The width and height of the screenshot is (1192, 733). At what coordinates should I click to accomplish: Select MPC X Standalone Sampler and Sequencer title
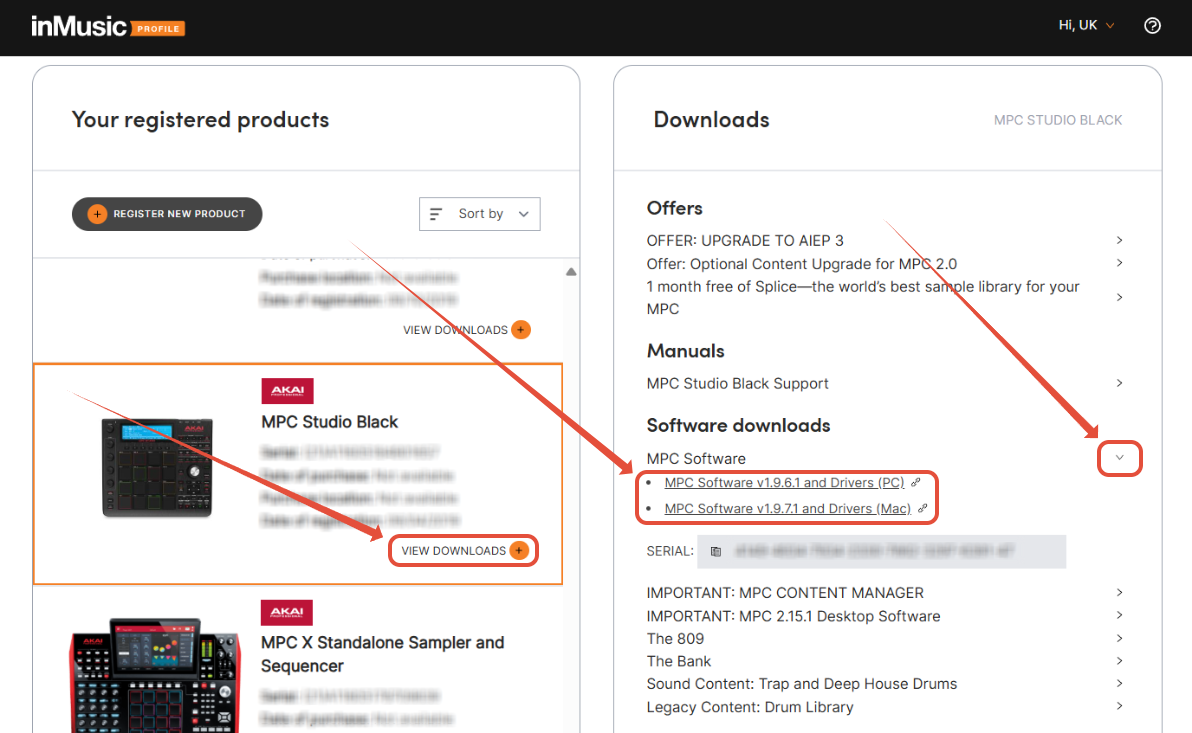pyautogui.click(x=382, y=654)
